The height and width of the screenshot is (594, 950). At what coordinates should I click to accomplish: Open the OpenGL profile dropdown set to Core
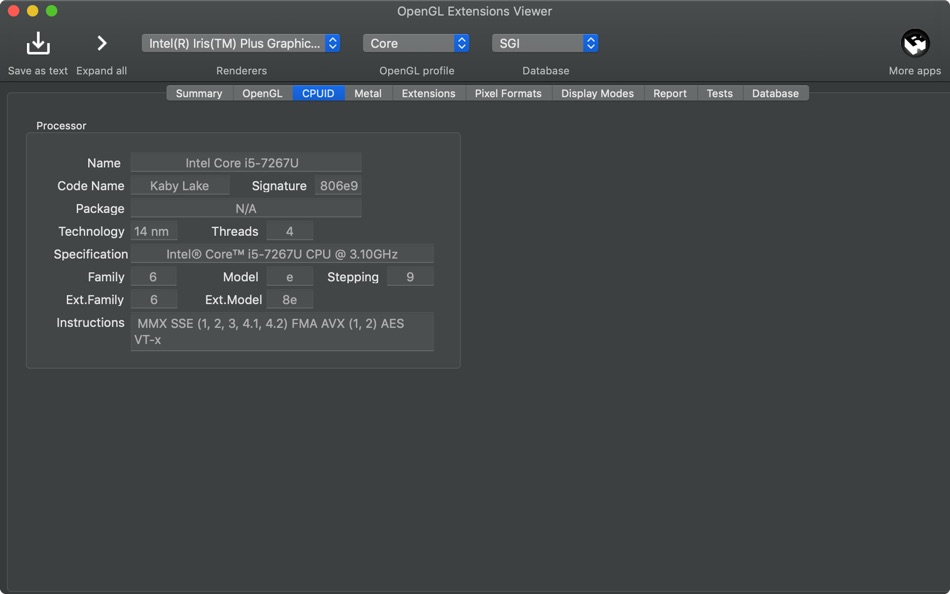click(416, 43)
